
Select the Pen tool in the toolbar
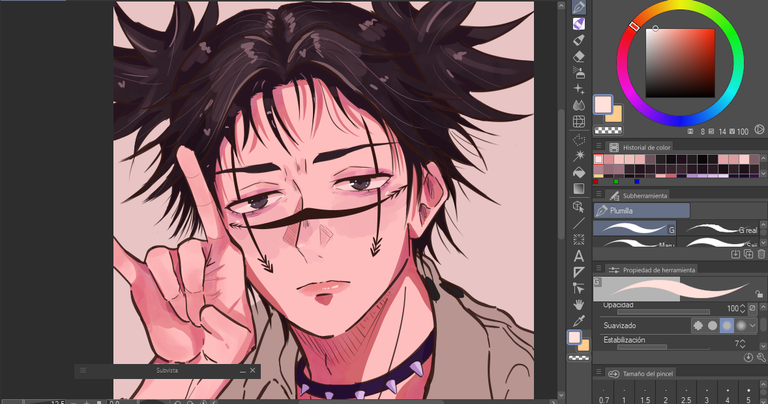point(578,7)
